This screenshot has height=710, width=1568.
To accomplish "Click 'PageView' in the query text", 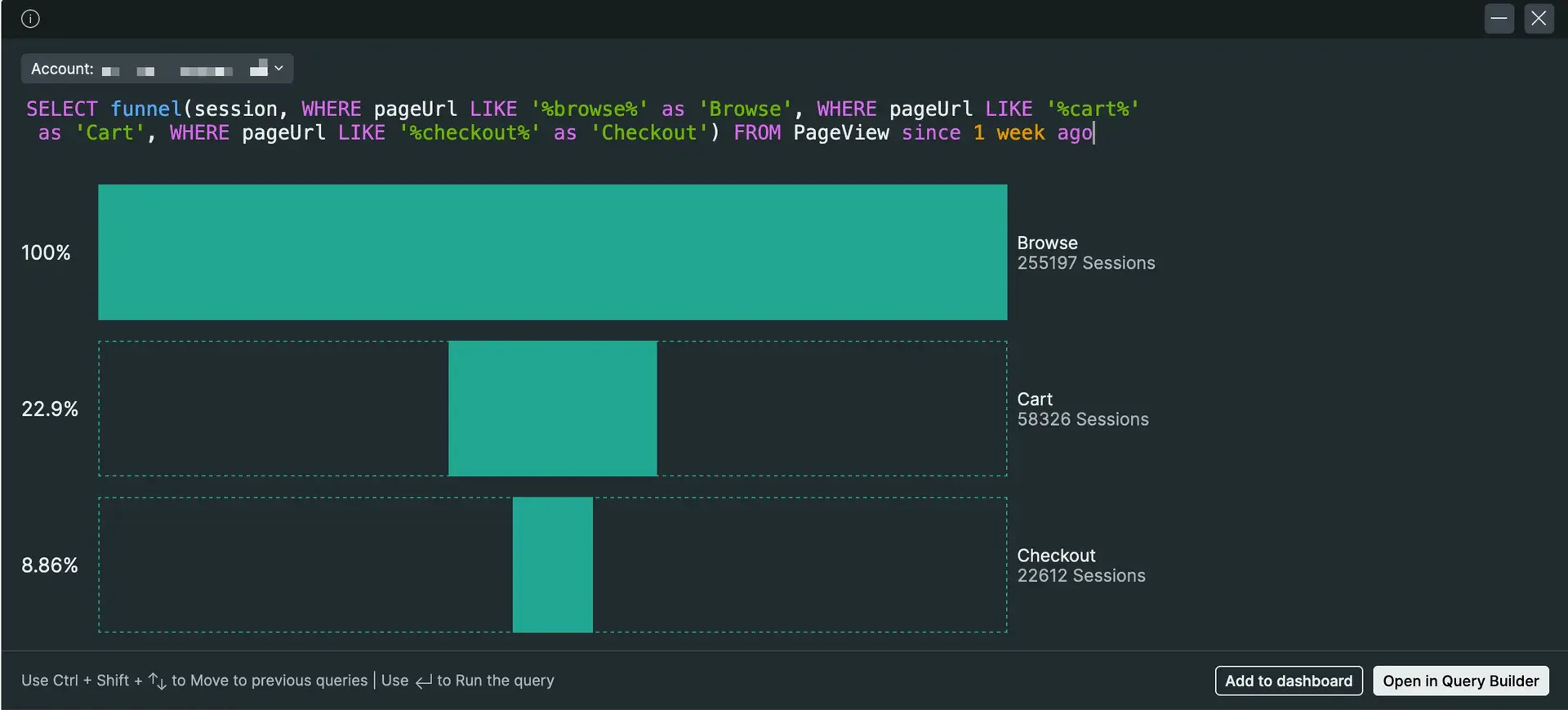I will (x=840, y=133).
